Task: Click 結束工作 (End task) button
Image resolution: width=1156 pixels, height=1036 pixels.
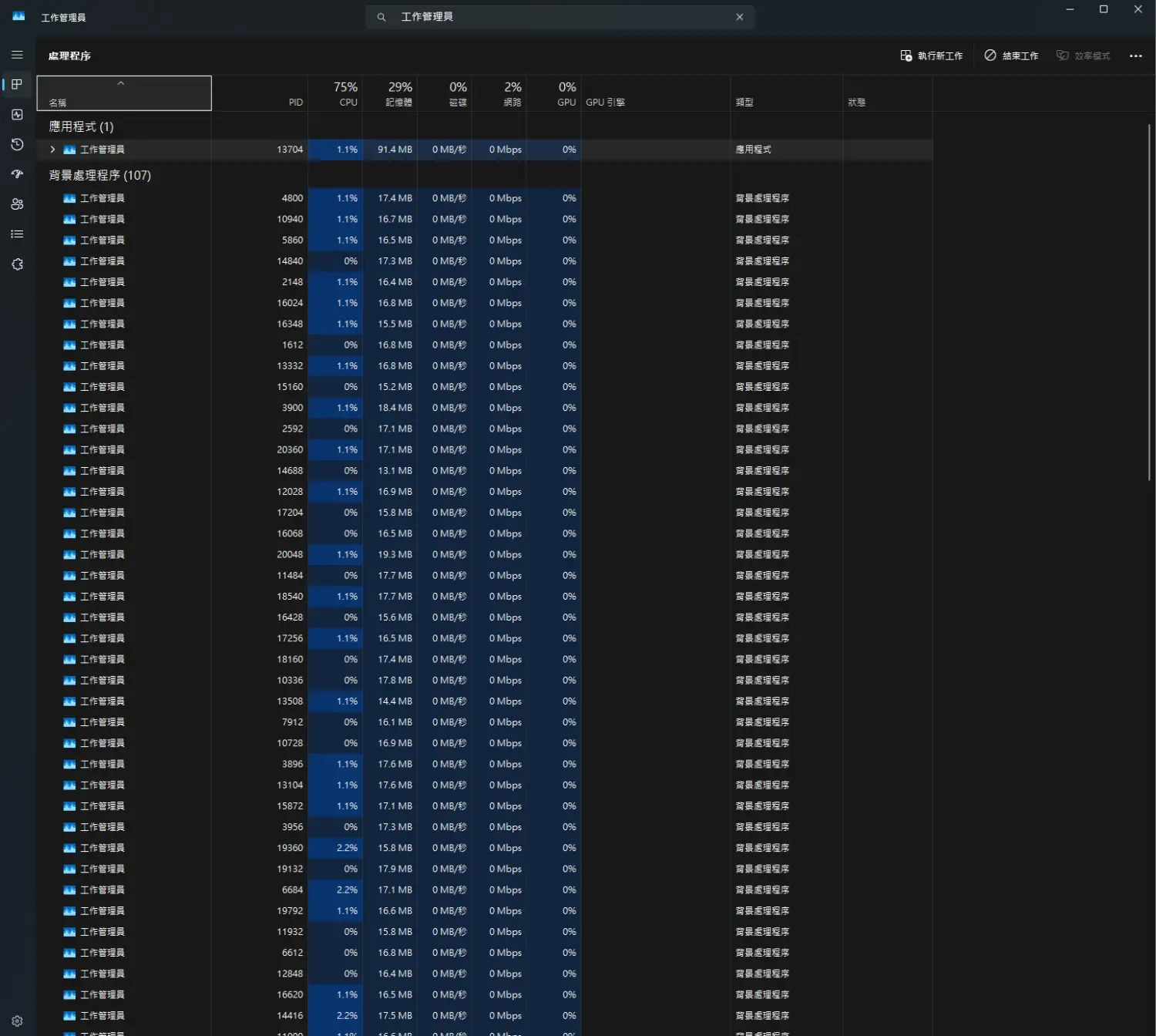Action: [x=1011, y=55]
